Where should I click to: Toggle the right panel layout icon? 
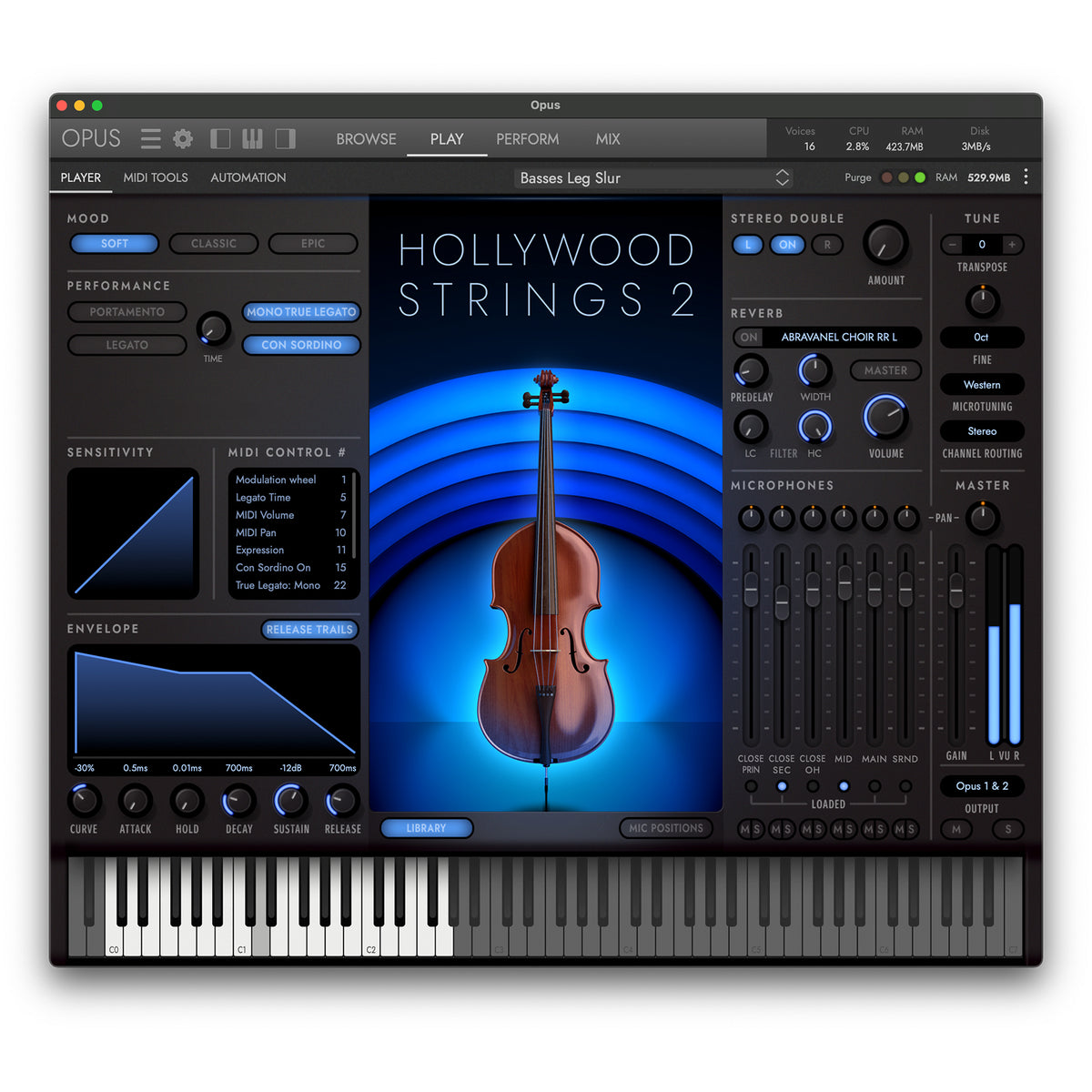click(x=286, y=139)
